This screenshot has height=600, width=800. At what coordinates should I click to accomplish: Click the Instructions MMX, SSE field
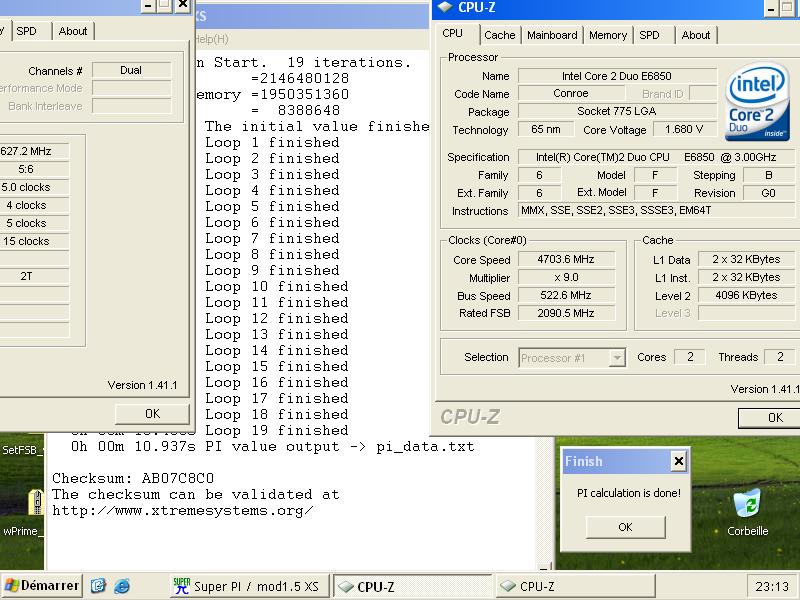pos(657,210)
